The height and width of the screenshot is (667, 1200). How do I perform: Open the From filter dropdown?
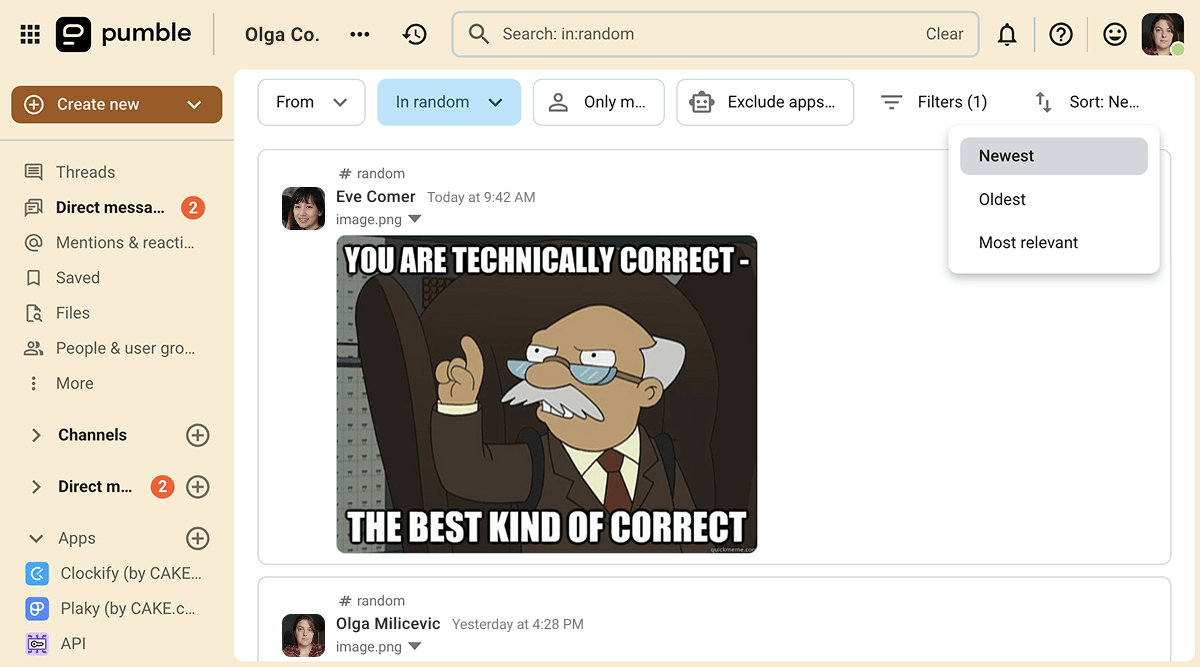pos(311,102)
